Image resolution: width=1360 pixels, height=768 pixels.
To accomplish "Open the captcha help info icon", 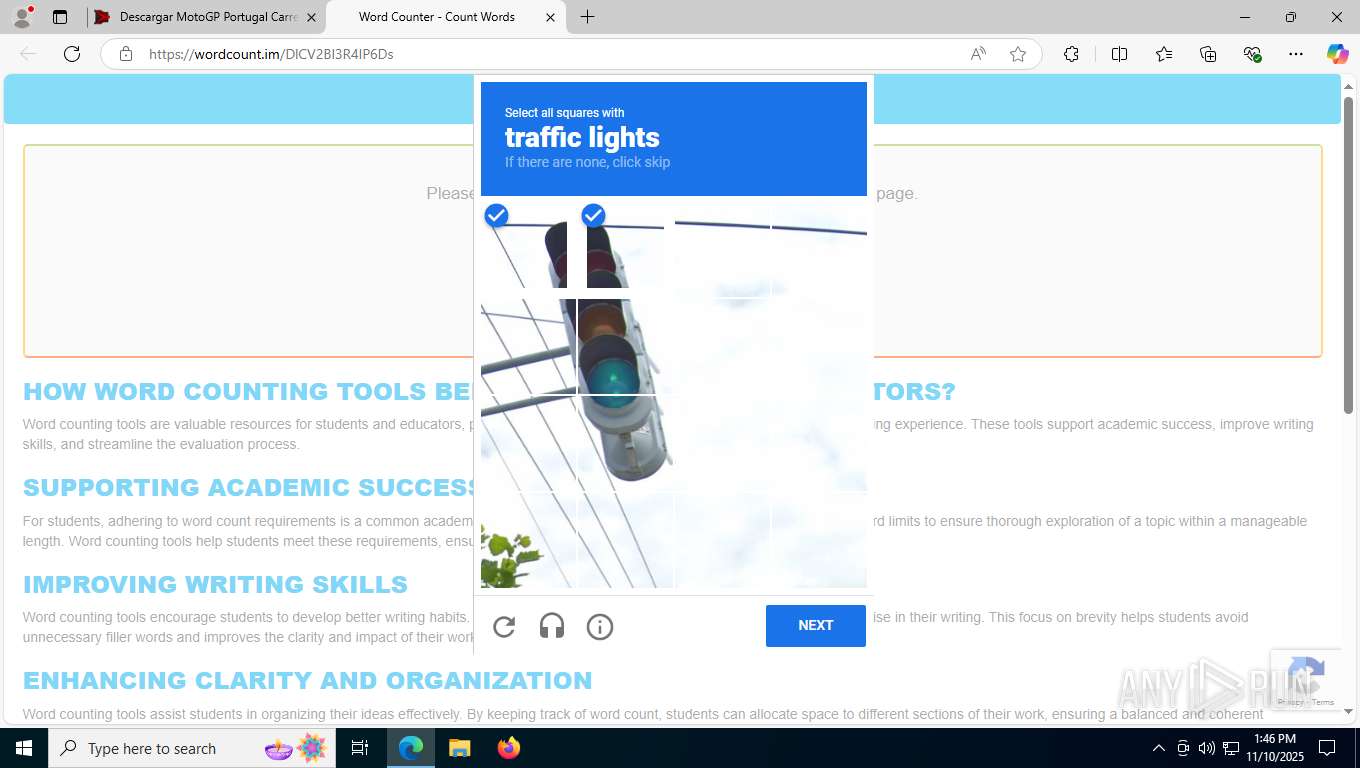I will point(600,627).
